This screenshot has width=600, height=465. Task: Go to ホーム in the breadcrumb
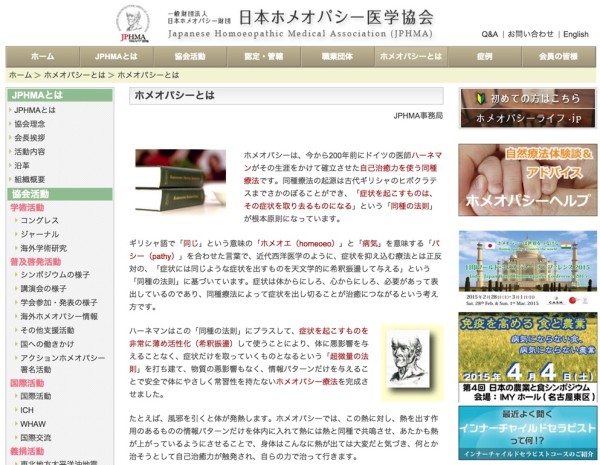20,75
